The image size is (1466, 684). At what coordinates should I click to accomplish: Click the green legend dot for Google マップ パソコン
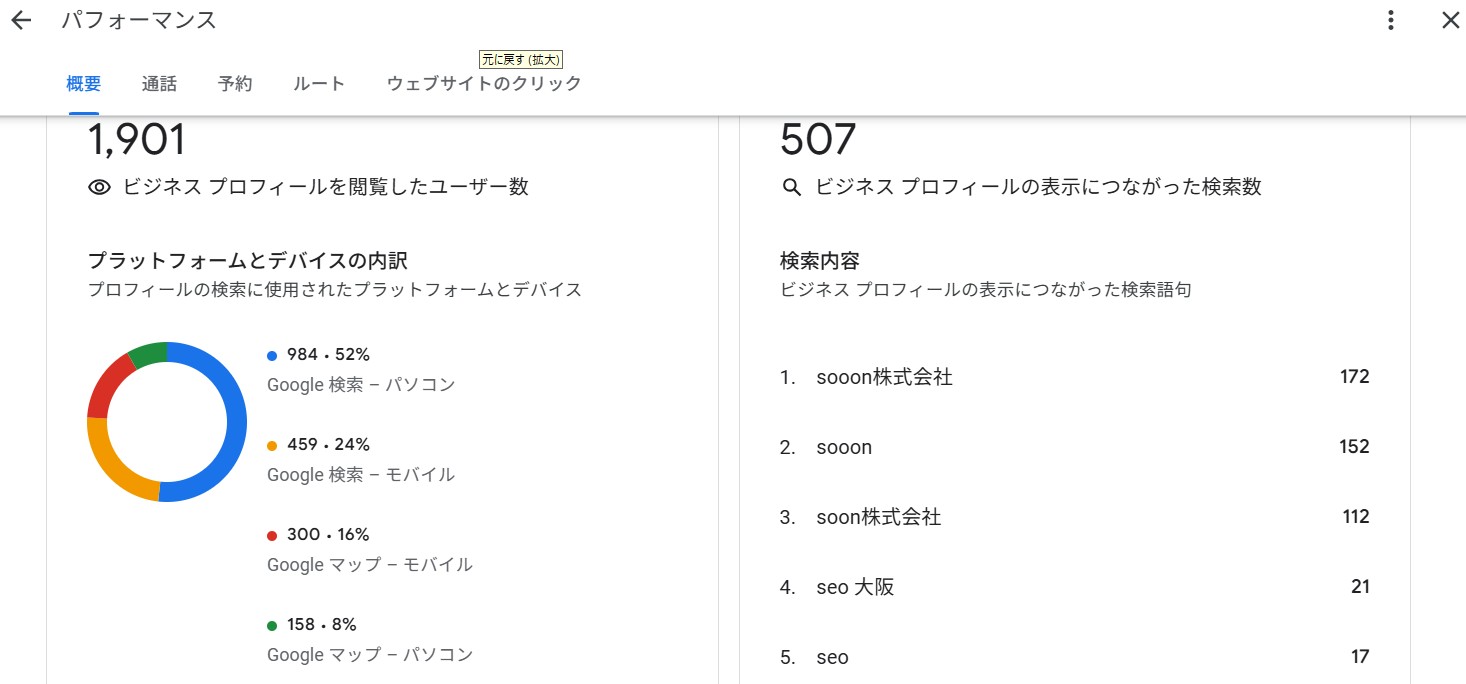pos(270,624)
